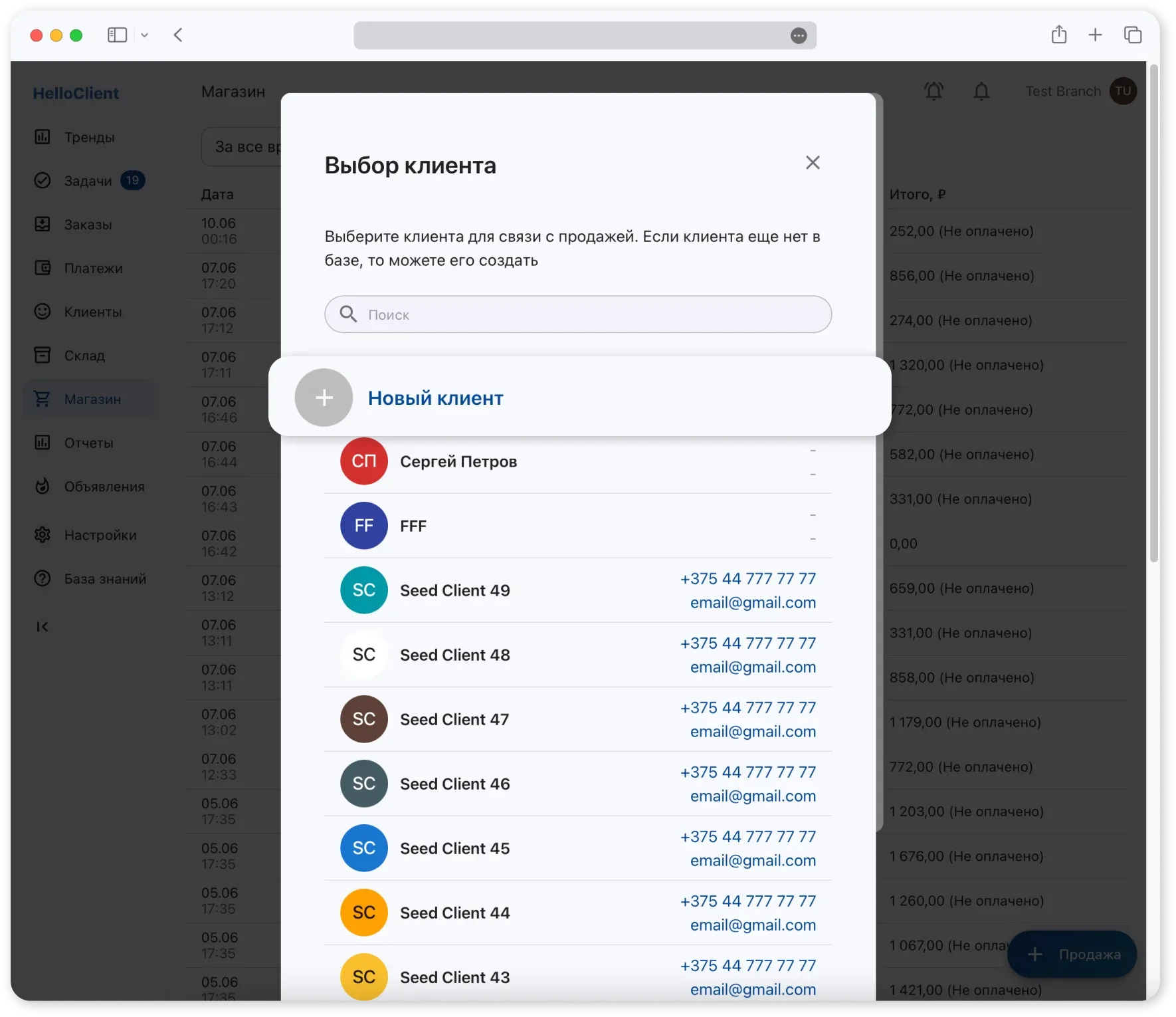Image resolution: width=1176 pixels, height=1017 pixels.
Task: Click the plus icon for new client
Action: 324,397
